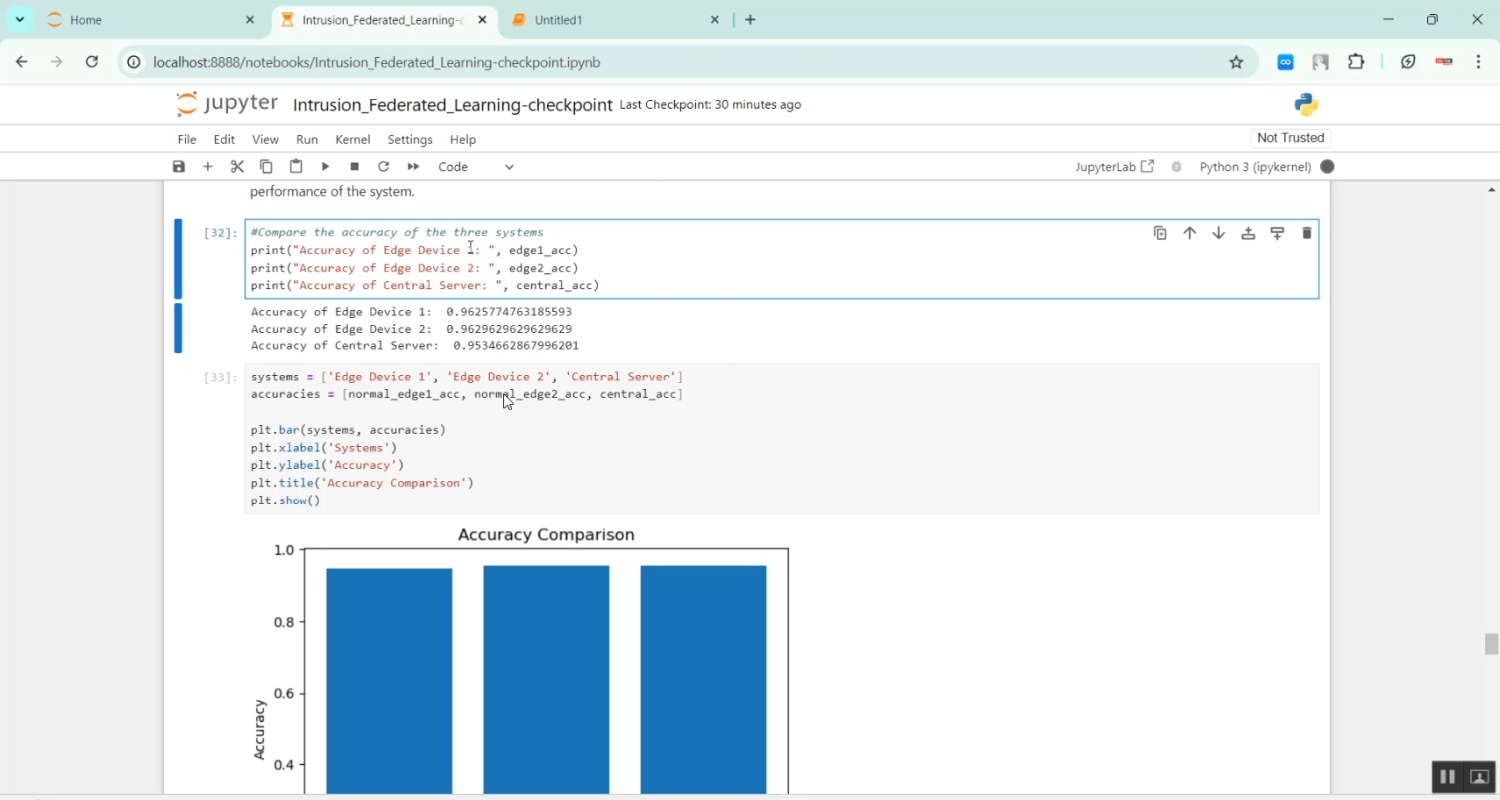Delete cell 32 using the trash icon
The image size is (1500, 800).
coord(1306,232)
